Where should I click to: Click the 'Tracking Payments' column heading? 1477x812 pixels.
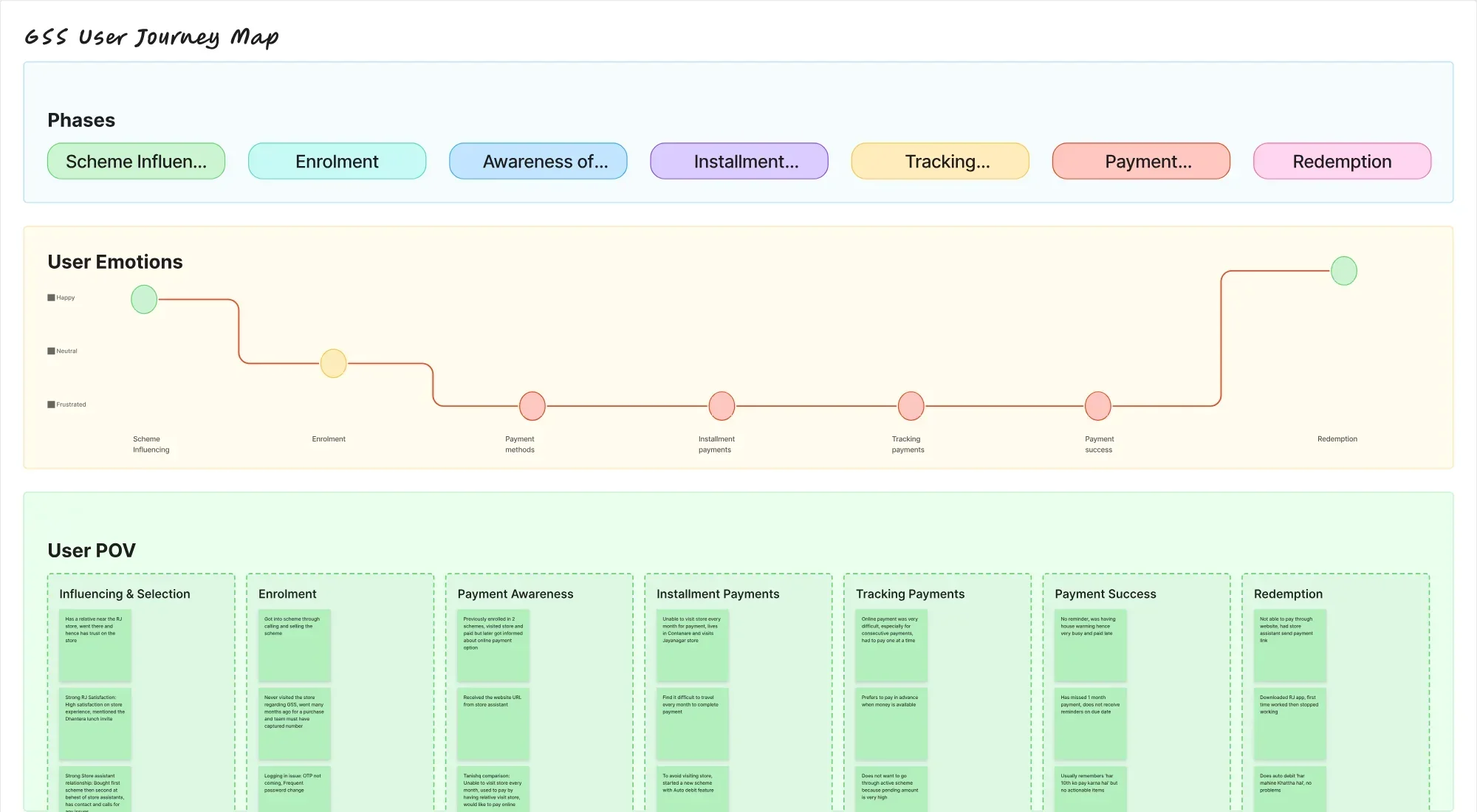coord(910,594)
